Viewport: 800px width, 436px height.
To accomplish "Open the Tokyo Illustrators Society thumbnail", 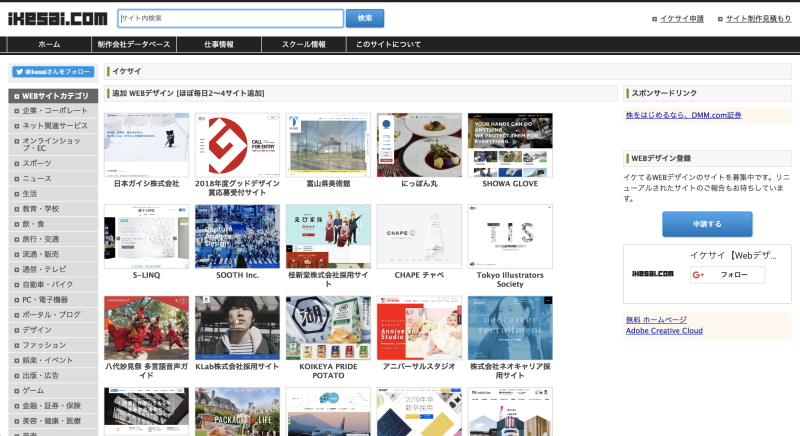I will click(510, 237).
